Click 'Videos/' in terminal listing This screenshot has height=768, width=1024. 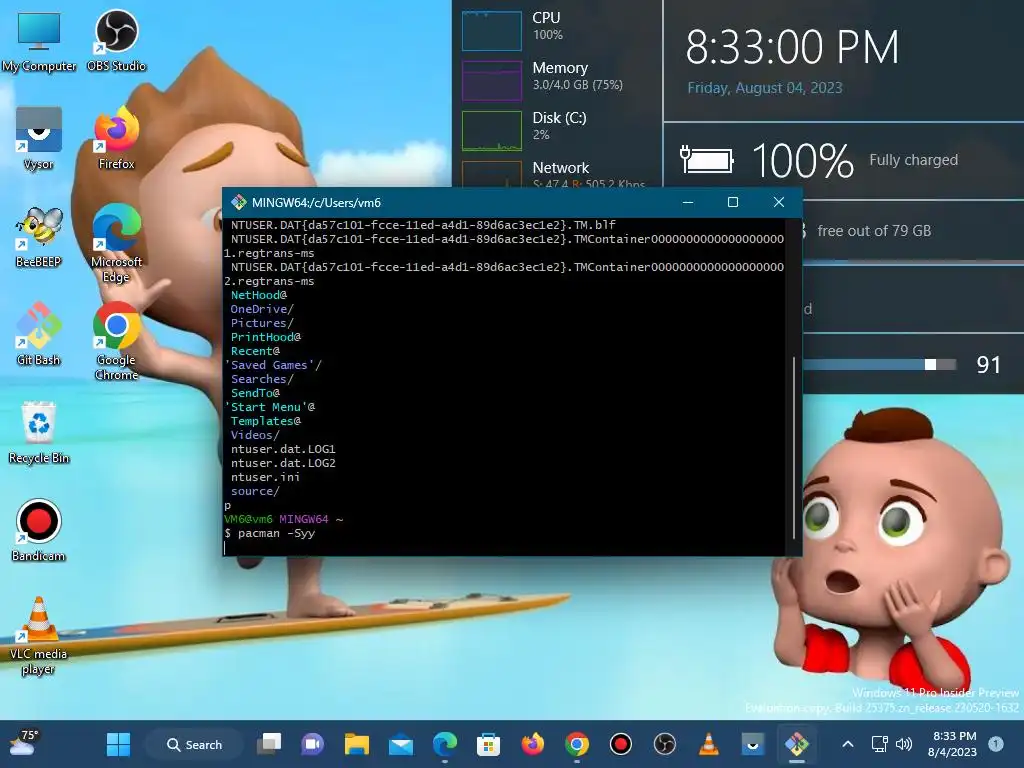[x=255, y=435]
